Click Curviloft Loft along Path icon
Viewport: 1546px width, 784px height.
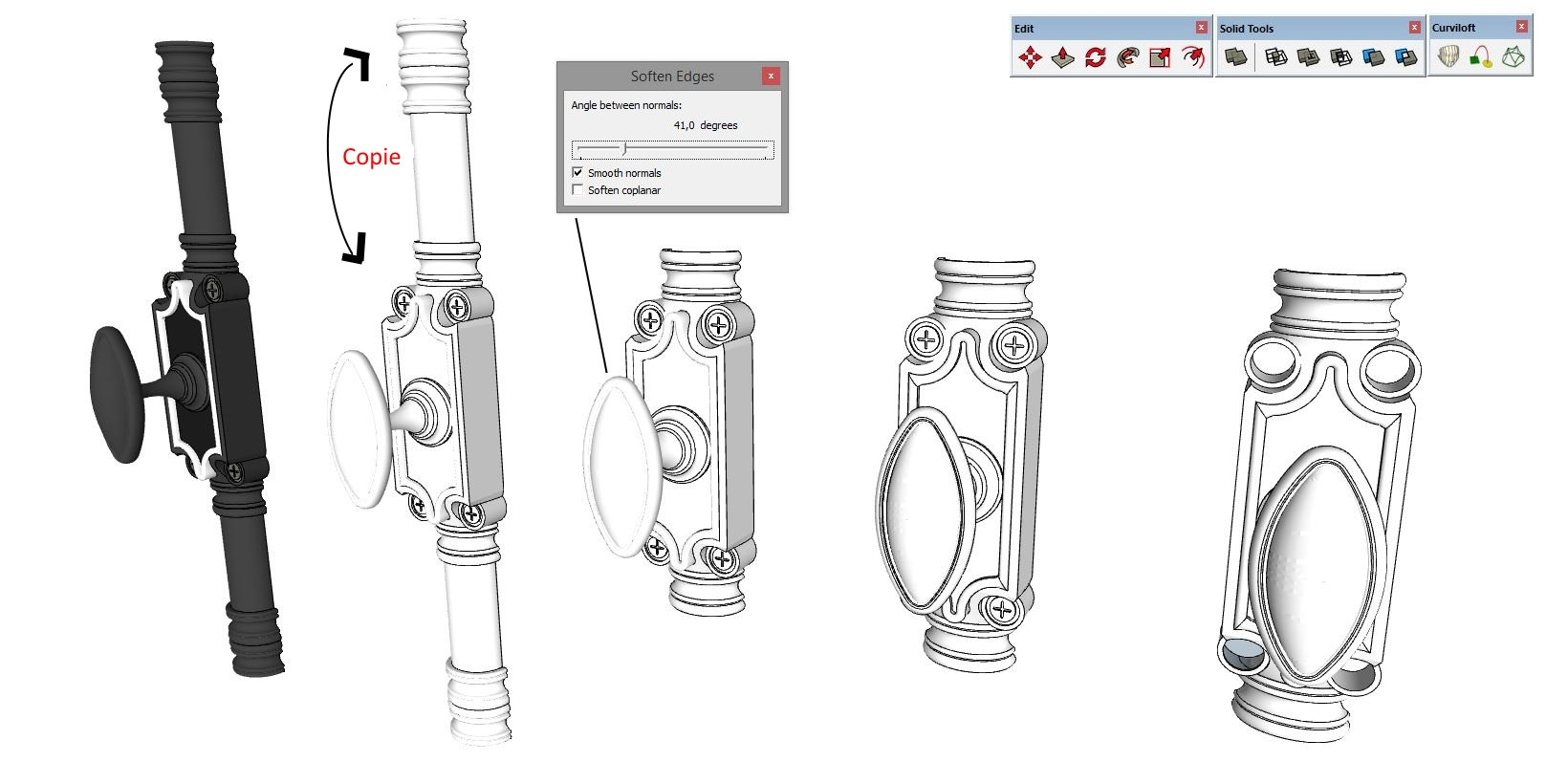[1481, 58]
